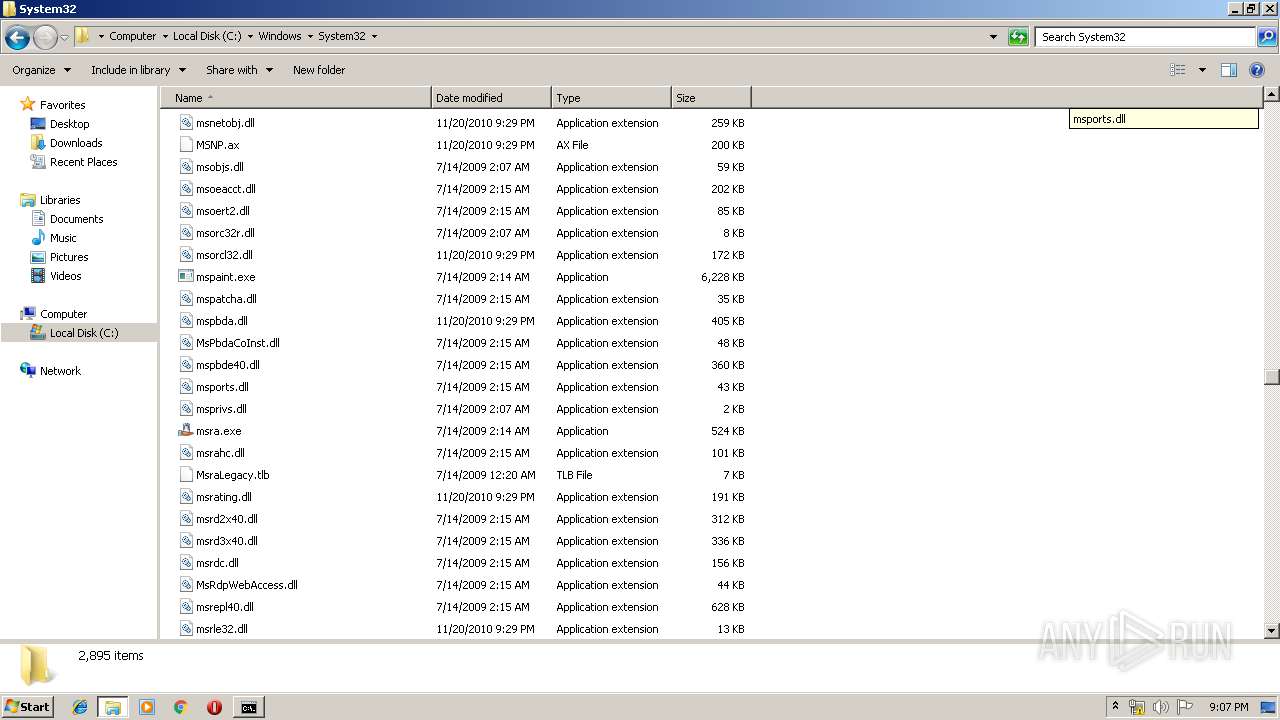
Task: Open Recent Places in Favorites
Action: [x=83, y=162]
